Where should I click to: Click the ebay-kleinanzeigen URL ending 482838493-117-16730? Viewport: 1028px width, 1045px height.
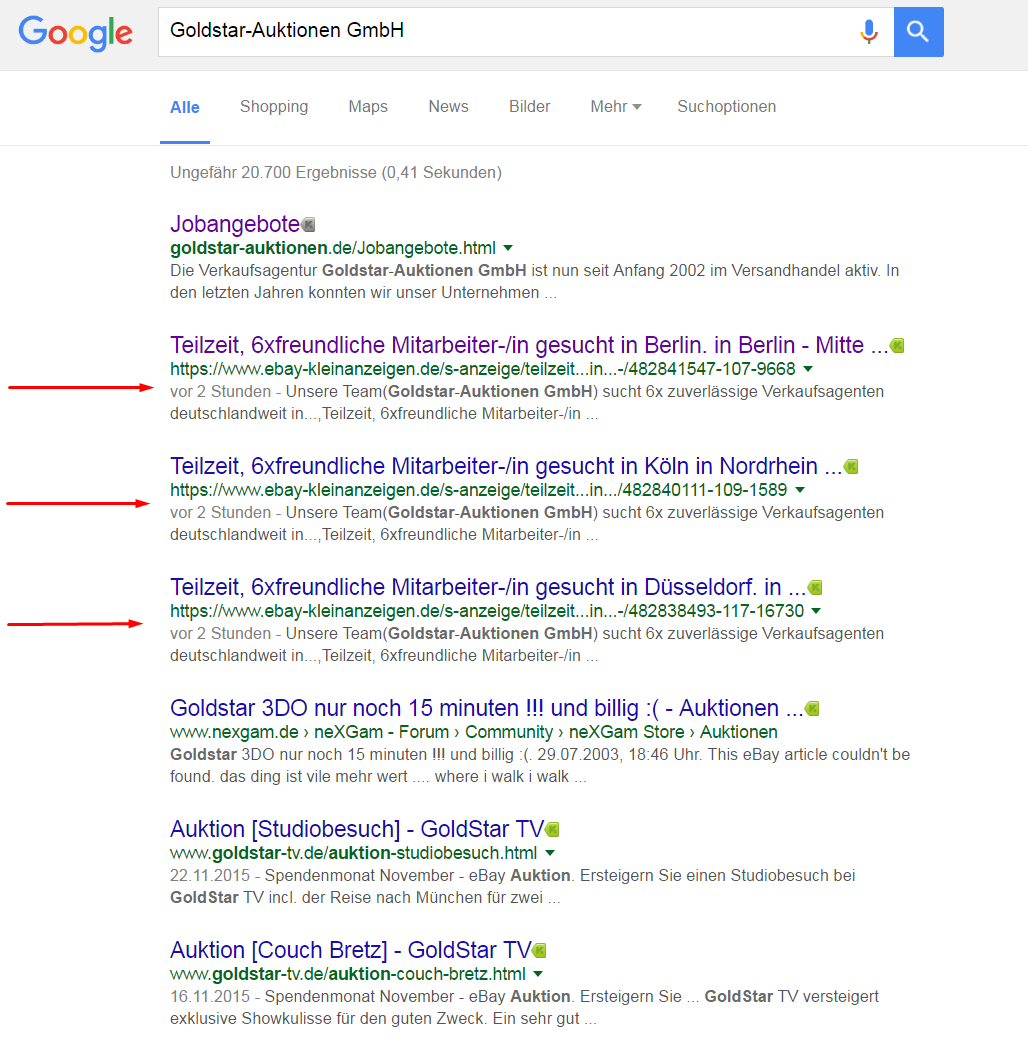(487, 610)
